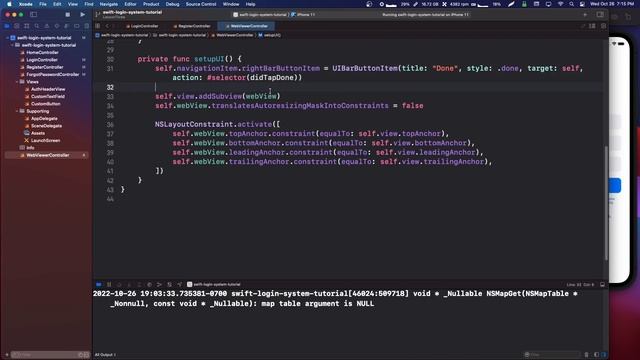Select Assets catalog in navigator
The height and width of the screenshot is (360, 640).
coord(38,133)
